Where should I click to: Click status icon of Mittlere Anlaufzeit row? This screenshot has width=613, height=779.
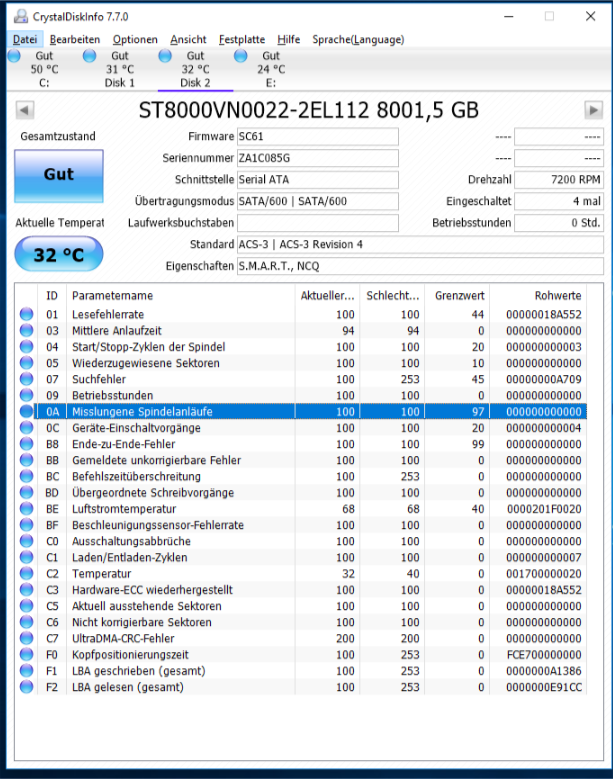click(x=26, y=330)
